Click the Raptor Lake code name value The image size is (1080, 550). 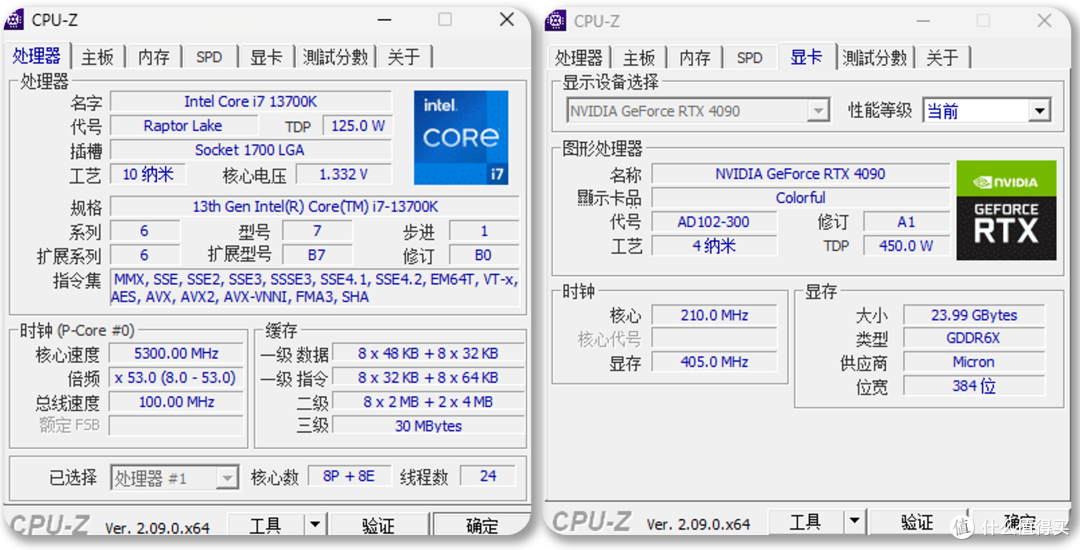pyautogui.click(x=183, y=126)
